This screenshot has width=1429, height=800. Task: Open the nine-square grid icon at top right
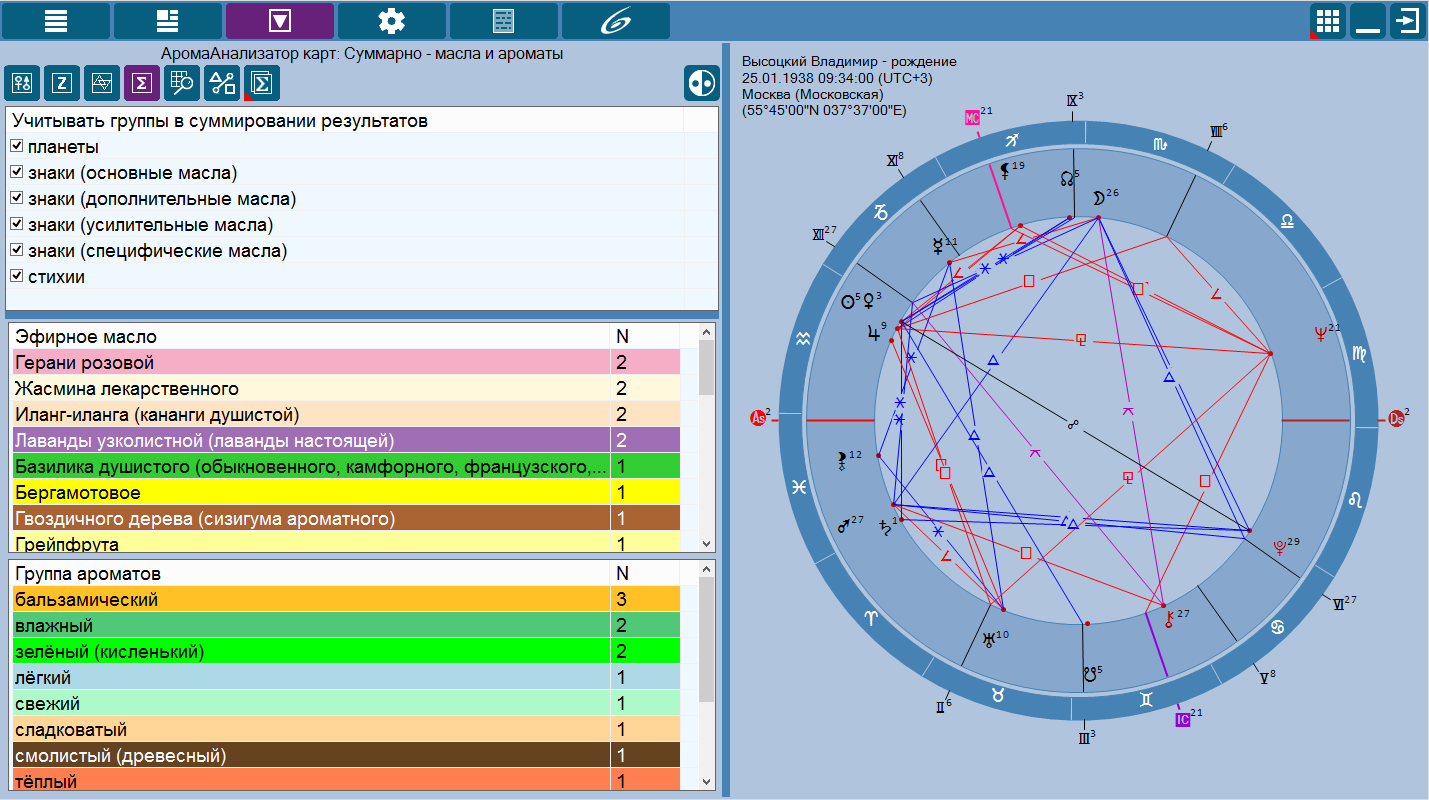[1327, 20]
